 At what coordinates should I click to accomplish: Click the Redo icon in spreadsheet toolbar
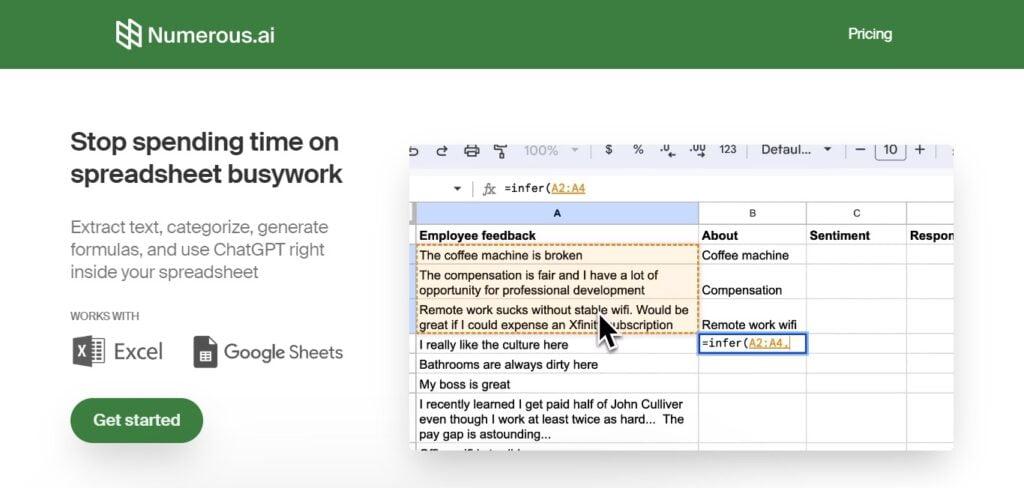(441, 150)
